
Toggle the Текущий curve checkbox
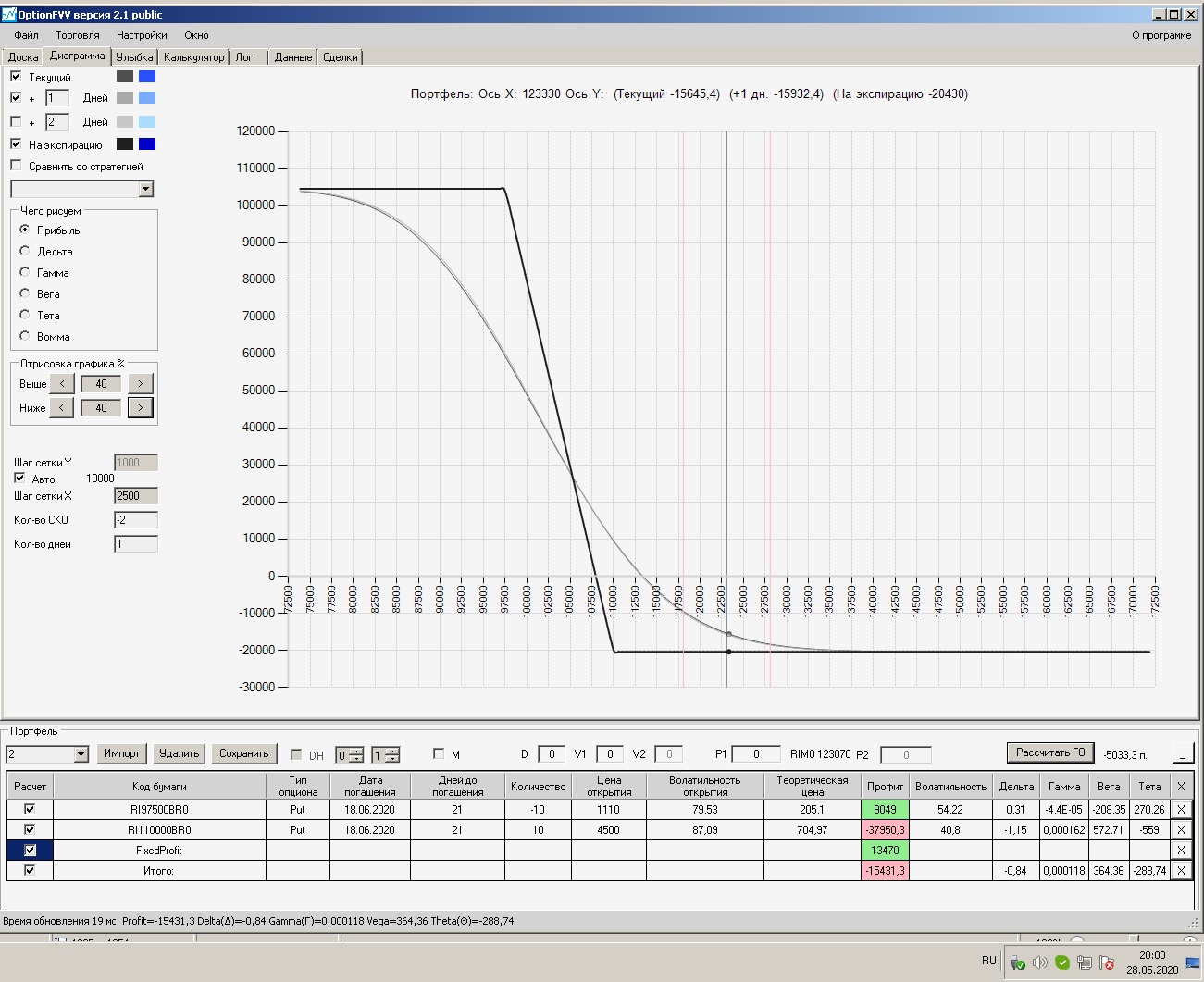pos(16,76)
